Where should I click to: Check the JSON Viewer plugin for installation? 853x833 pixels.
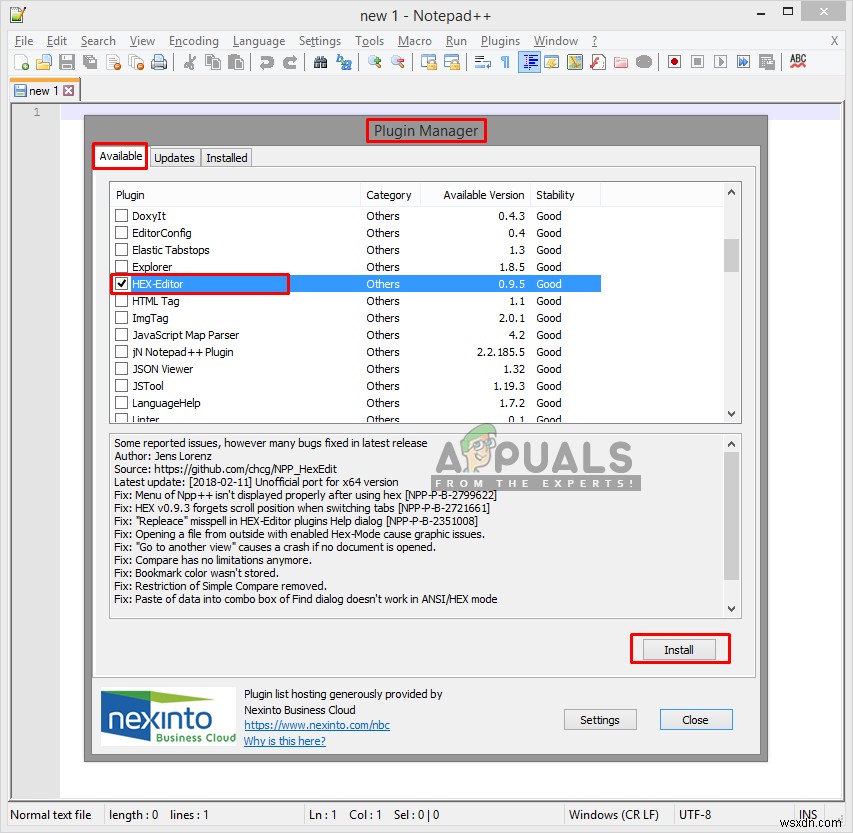[121, 368]
